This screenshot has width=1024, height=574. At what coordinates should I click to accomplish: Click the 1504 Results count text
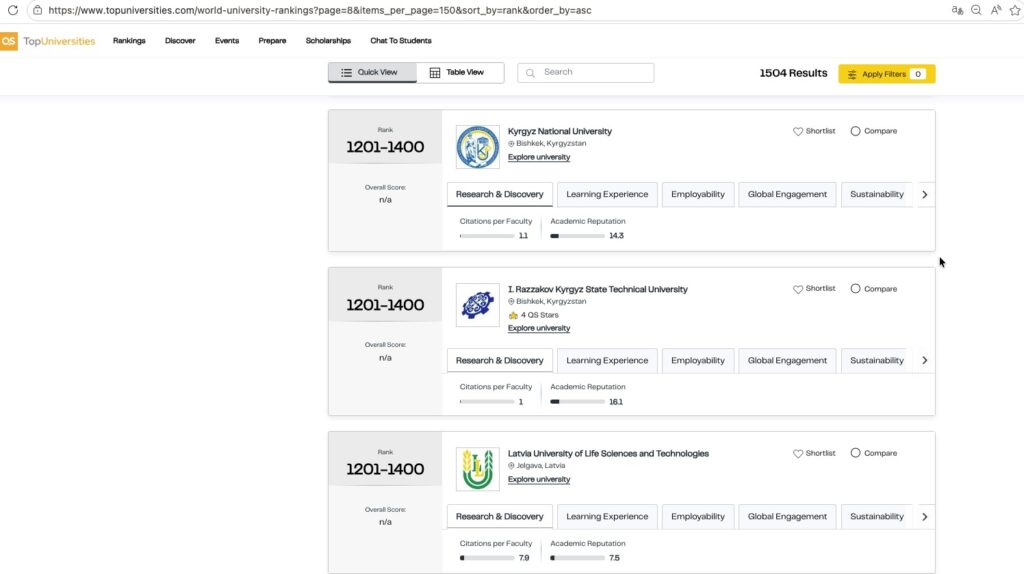point(793,73)
